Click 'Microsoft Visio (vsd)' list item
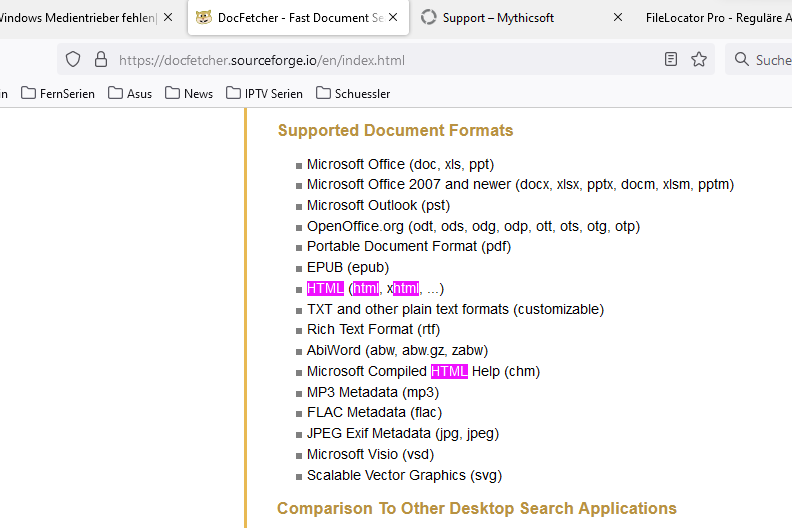792x528 pixels. tap(371, 455)
